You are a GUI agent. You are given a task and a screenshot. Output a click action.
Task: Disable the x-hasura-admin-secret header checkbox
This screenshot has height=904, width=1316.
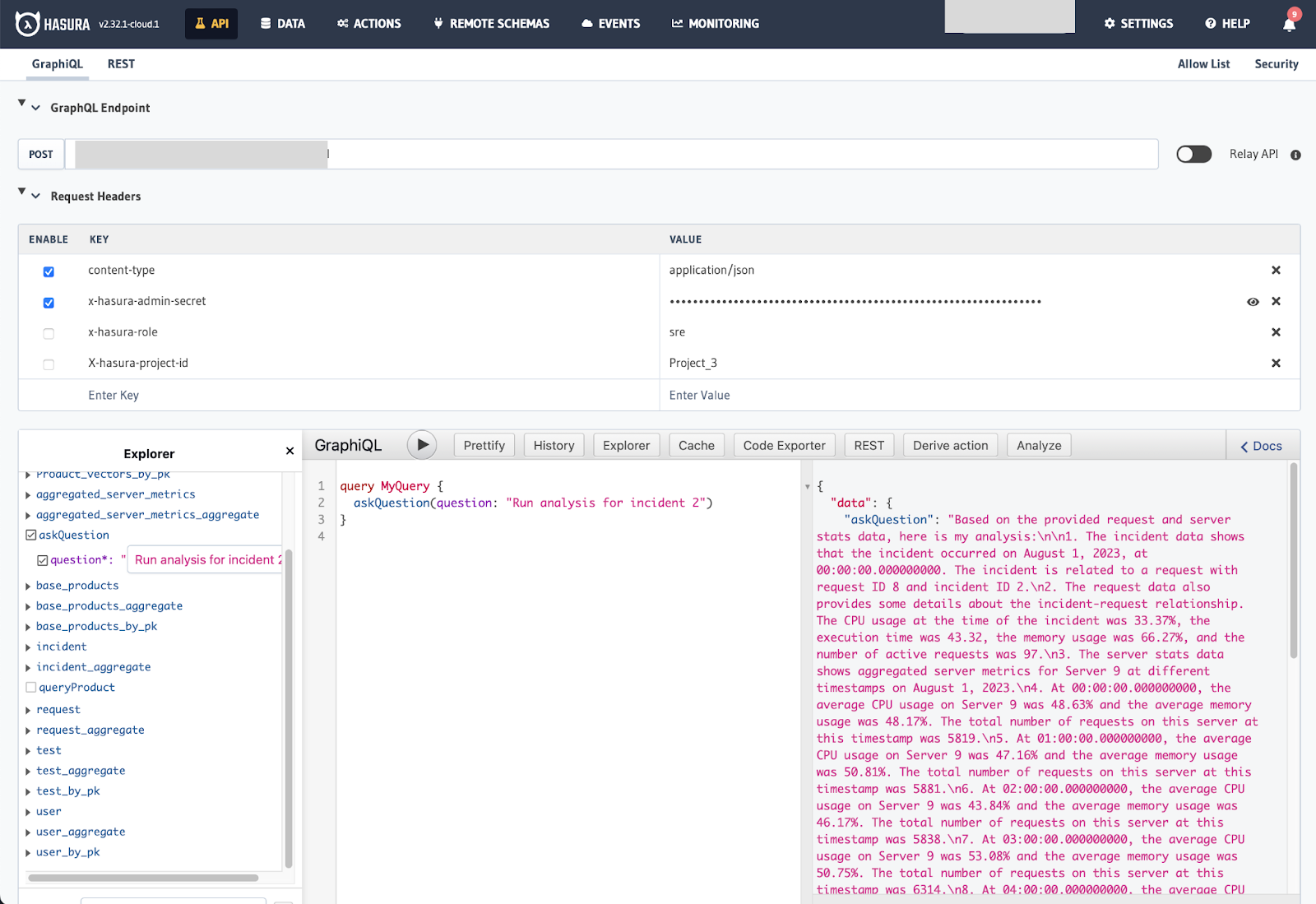(x=49, y=303)
